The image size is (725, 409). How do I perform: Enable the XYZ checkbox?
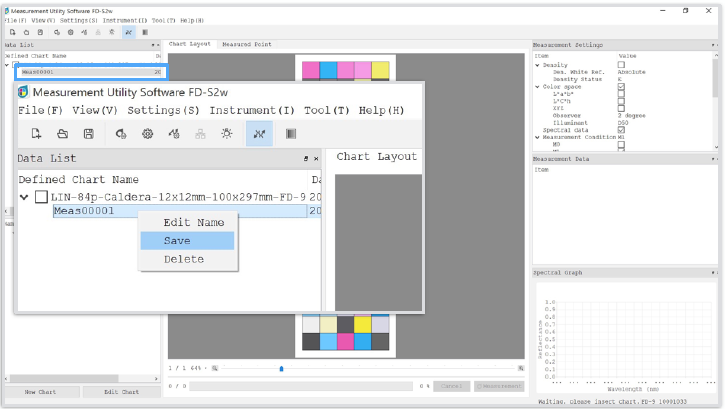pos(621,108)
